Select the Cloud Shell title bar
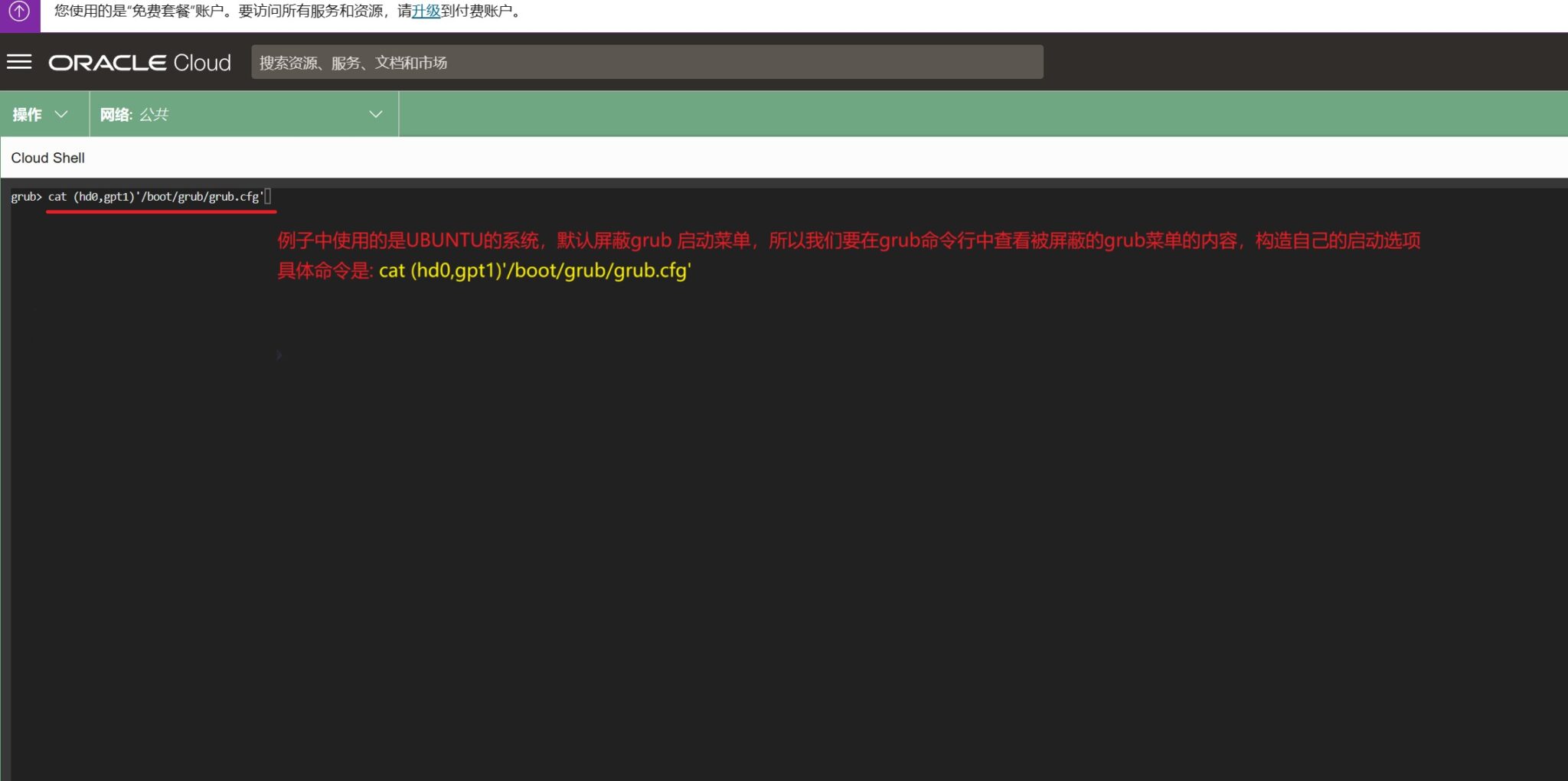Viewport: 1568px width, 781px height. pyautogui.click(x=47, y=158)
